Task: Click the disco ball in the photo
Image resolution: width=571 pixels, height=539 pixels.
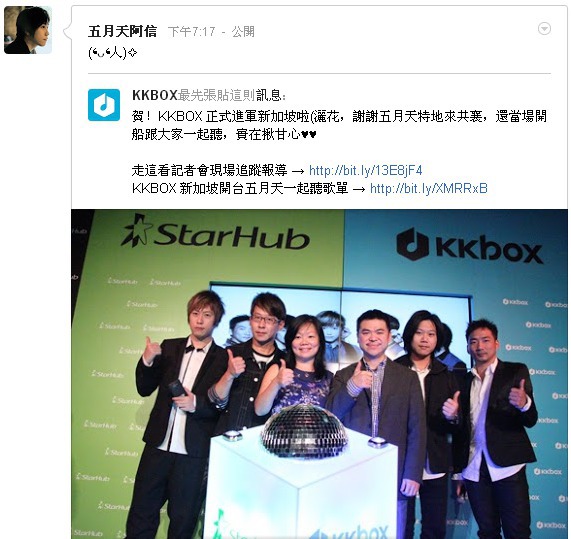Action: pos(304,430)
